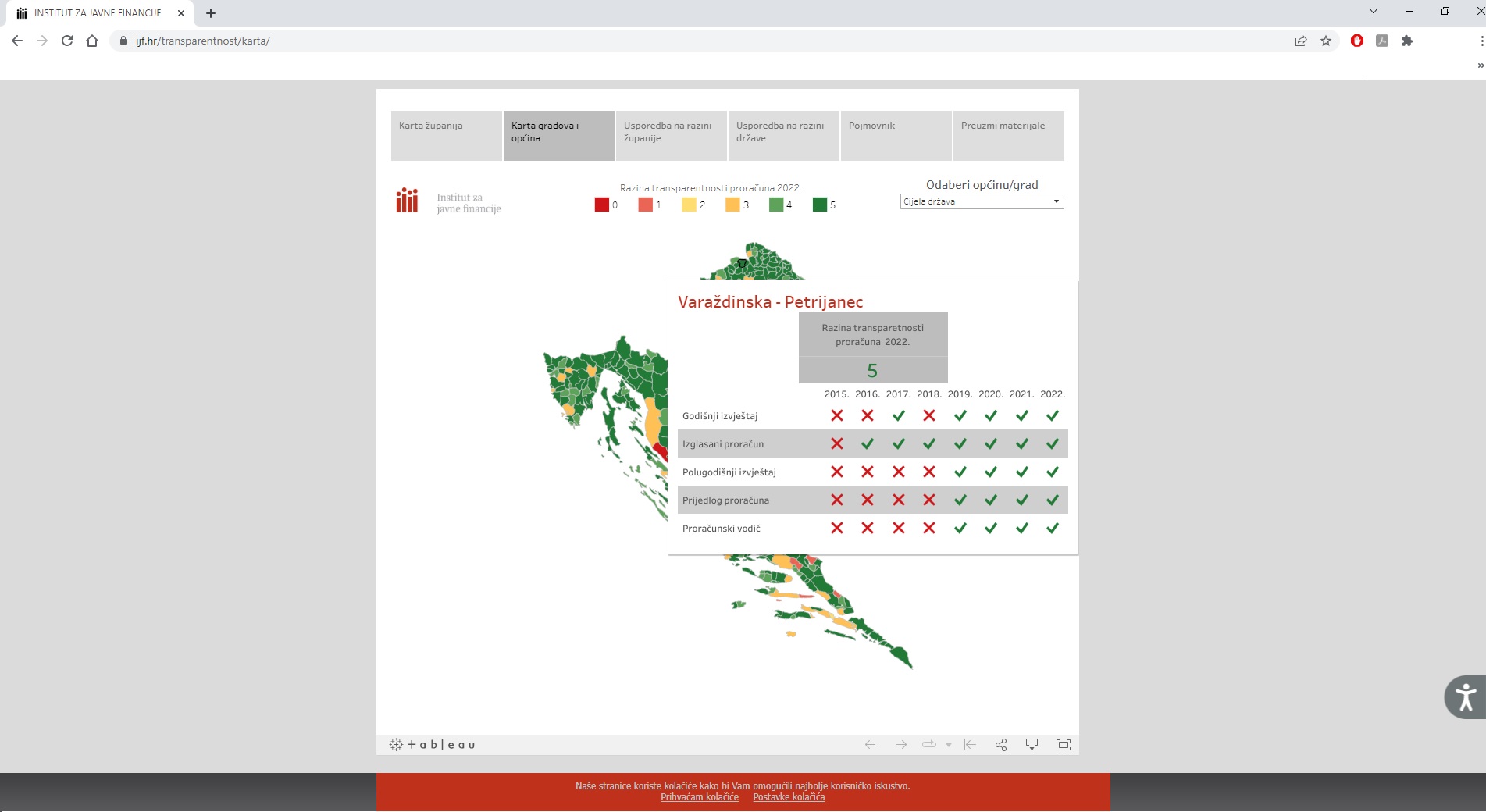This screenshot has width=1486, height=812.
Task: Click the Tableau share icon
Action: (x=1000, y=745)
